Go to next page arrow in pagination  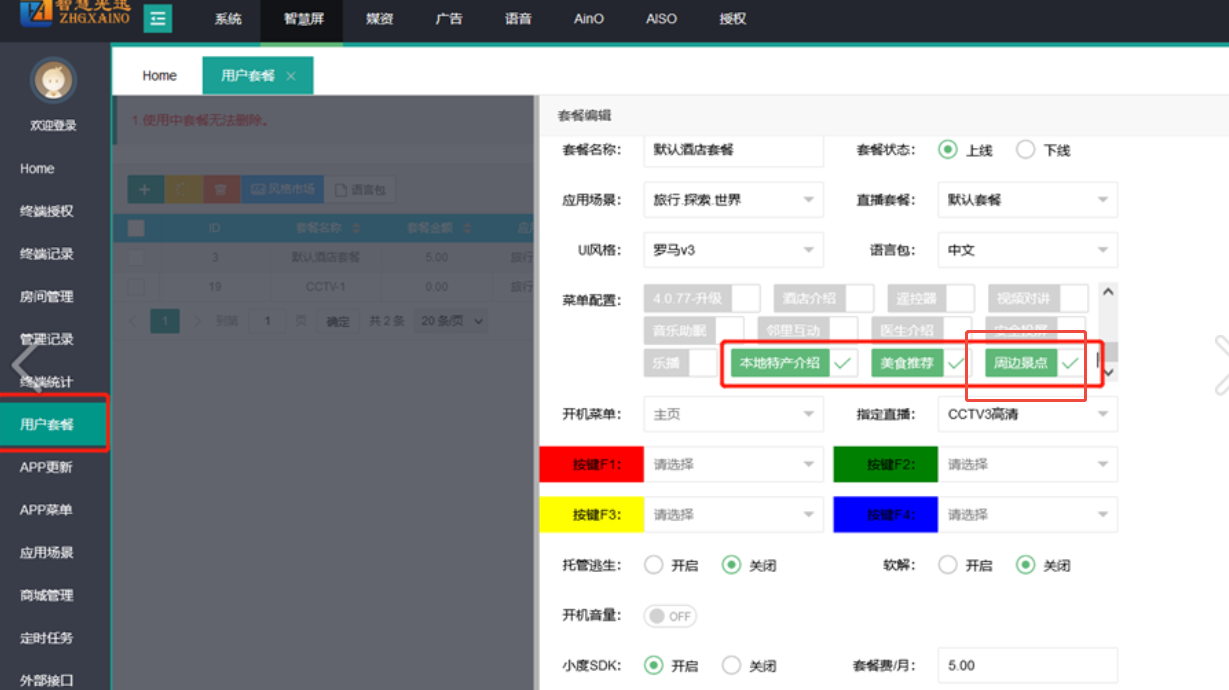[197, 321]
